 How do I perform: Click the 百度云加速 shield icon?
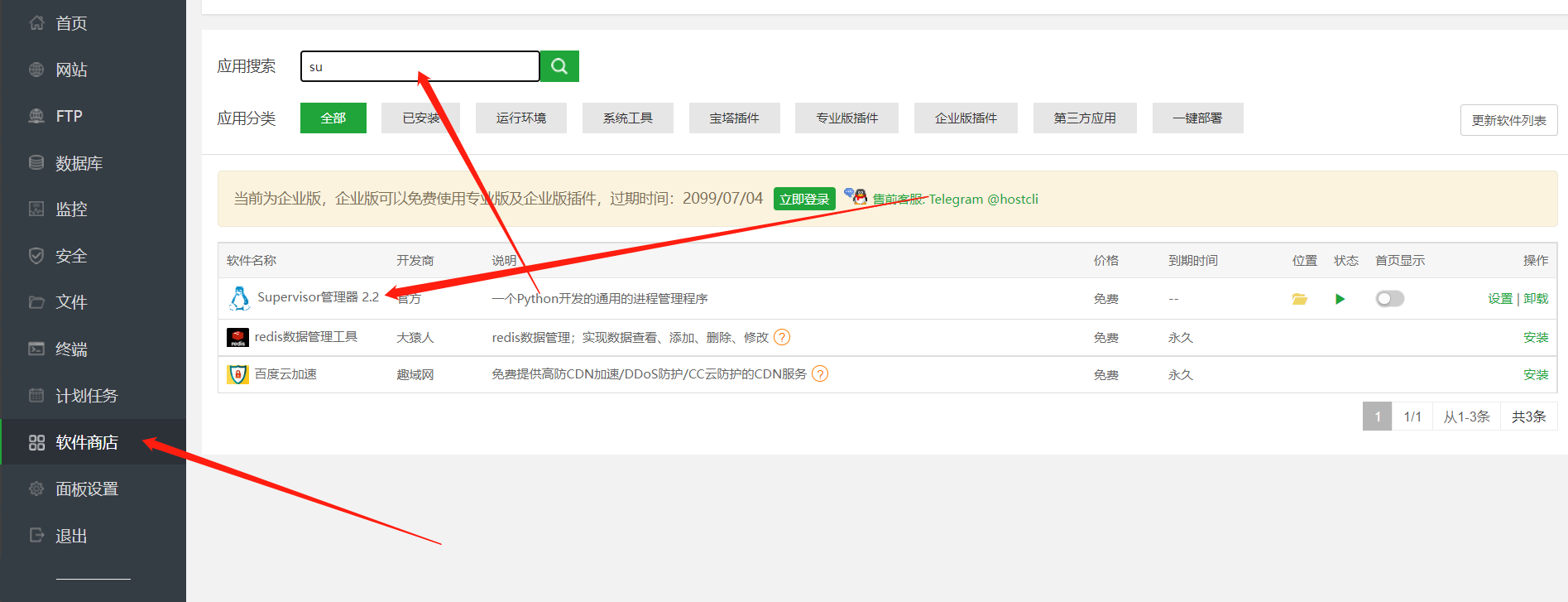click(x=237, y=374)
